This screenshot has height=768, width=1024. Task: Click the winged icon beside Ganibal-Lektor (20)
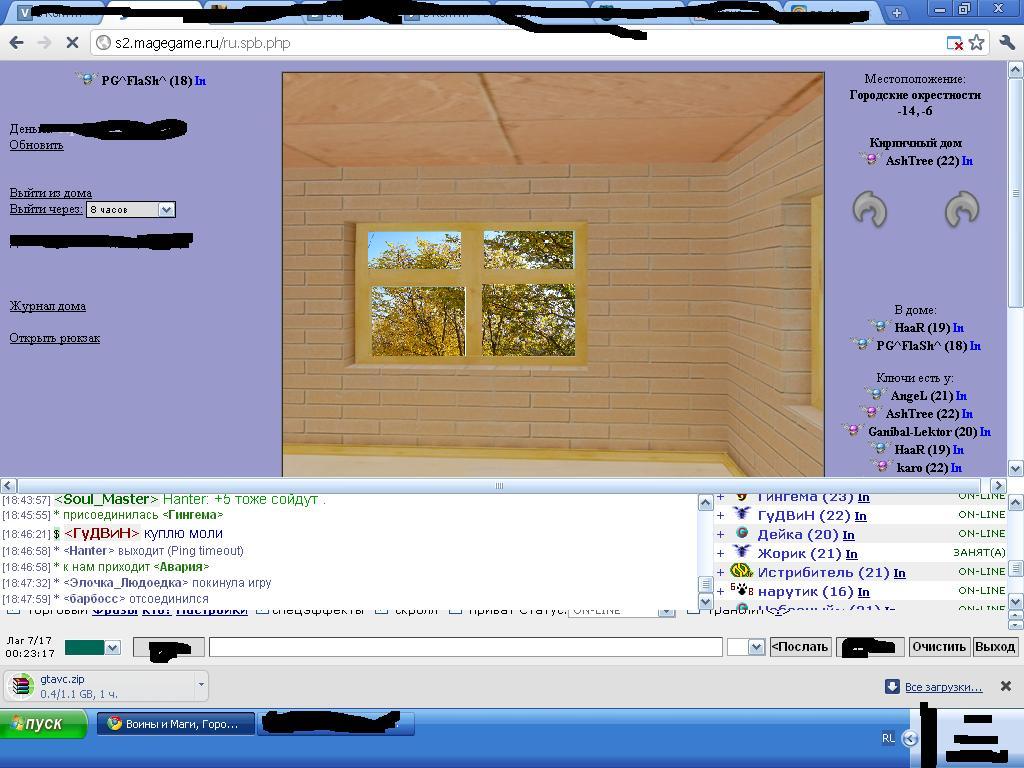[852, 430]
